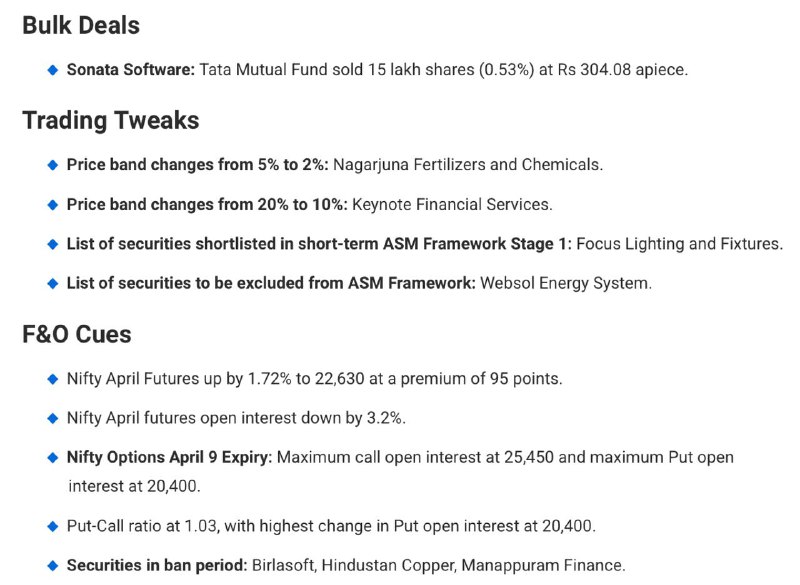This screenshot has height=585, width=800.
Task: Click the bold Sonata Software label
Action: (131, 69)
